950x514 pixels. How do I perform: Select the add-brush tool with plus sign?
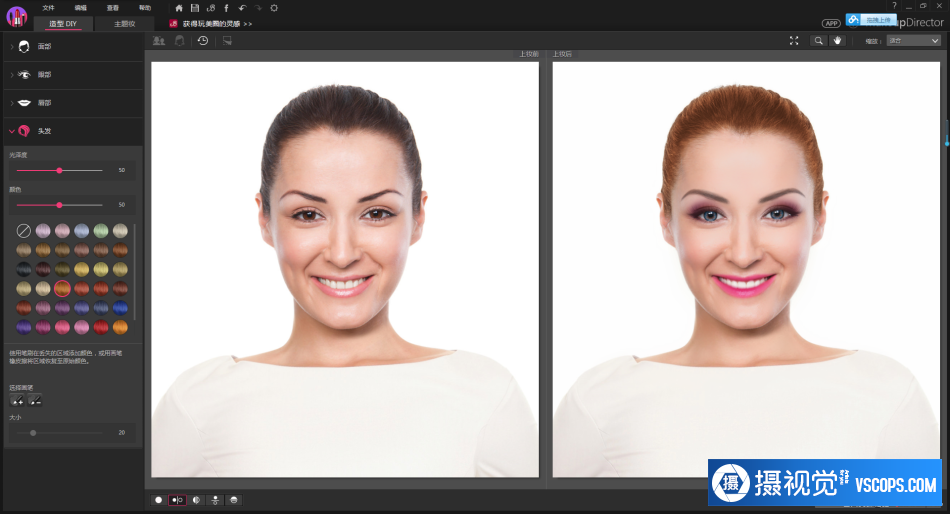click(17, 400)
